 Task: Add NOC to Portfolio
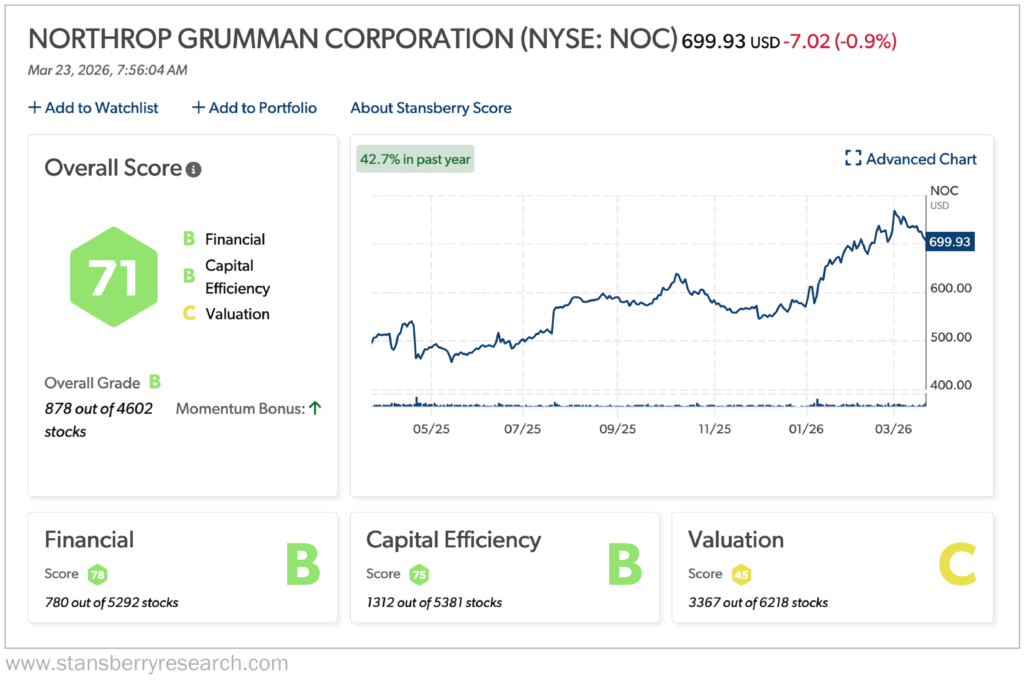[254, 108]
